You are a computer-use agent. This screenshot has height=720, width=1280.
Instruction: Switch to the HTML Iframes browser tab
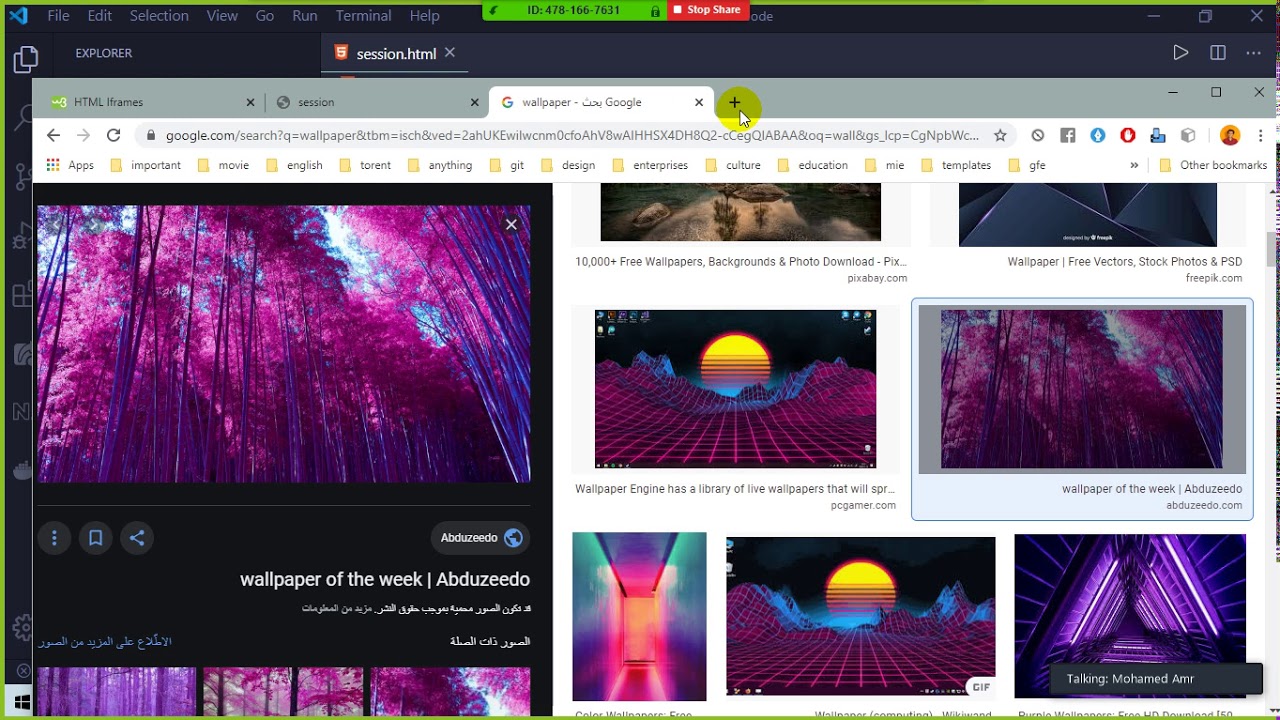pyautogui.click(x=150, y=102)
